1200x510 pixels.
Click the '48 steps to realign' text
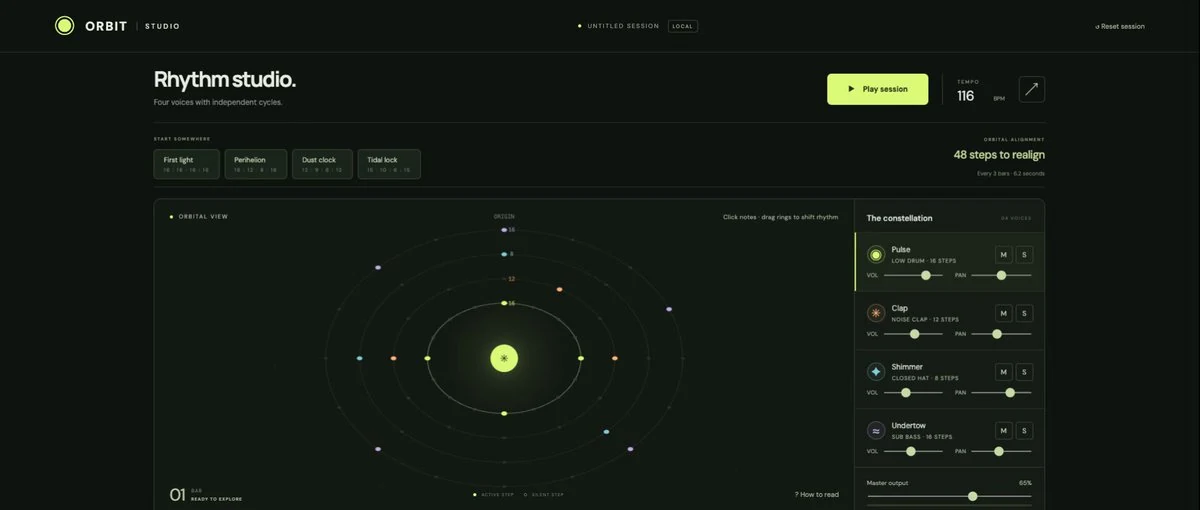click(x=999, y=155)
